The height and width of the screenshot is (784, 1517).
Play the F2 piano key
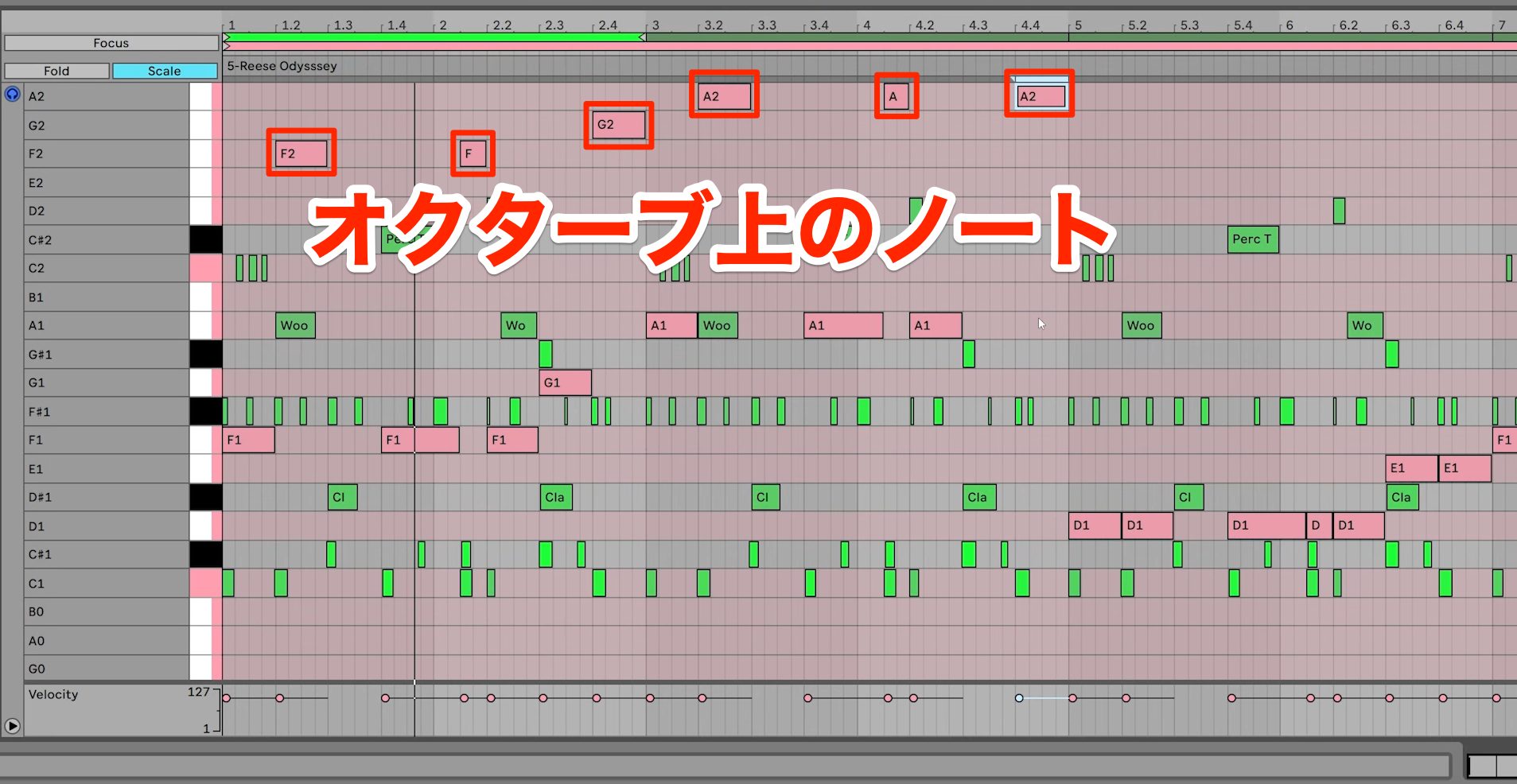click(200, 153)
